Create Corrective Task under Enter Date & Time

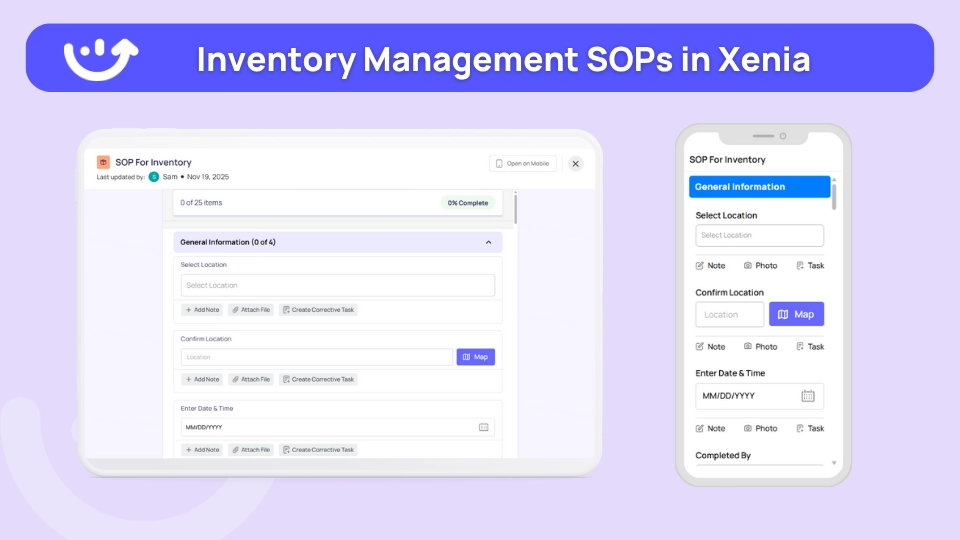[x=318, y=450]
